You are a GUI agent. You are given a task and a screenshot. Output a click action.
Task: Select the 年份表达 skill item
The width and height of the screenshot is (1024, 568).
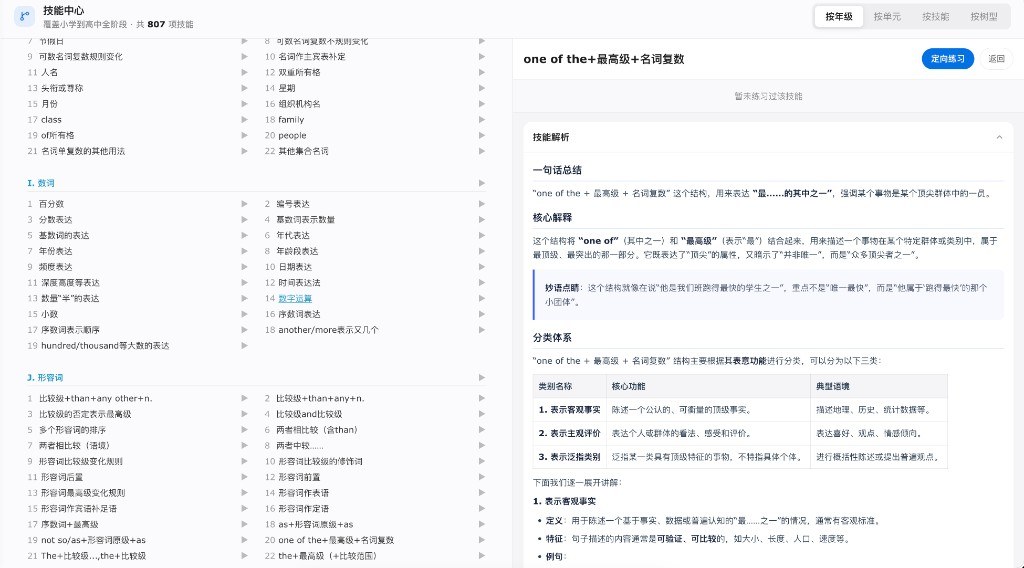56,251
